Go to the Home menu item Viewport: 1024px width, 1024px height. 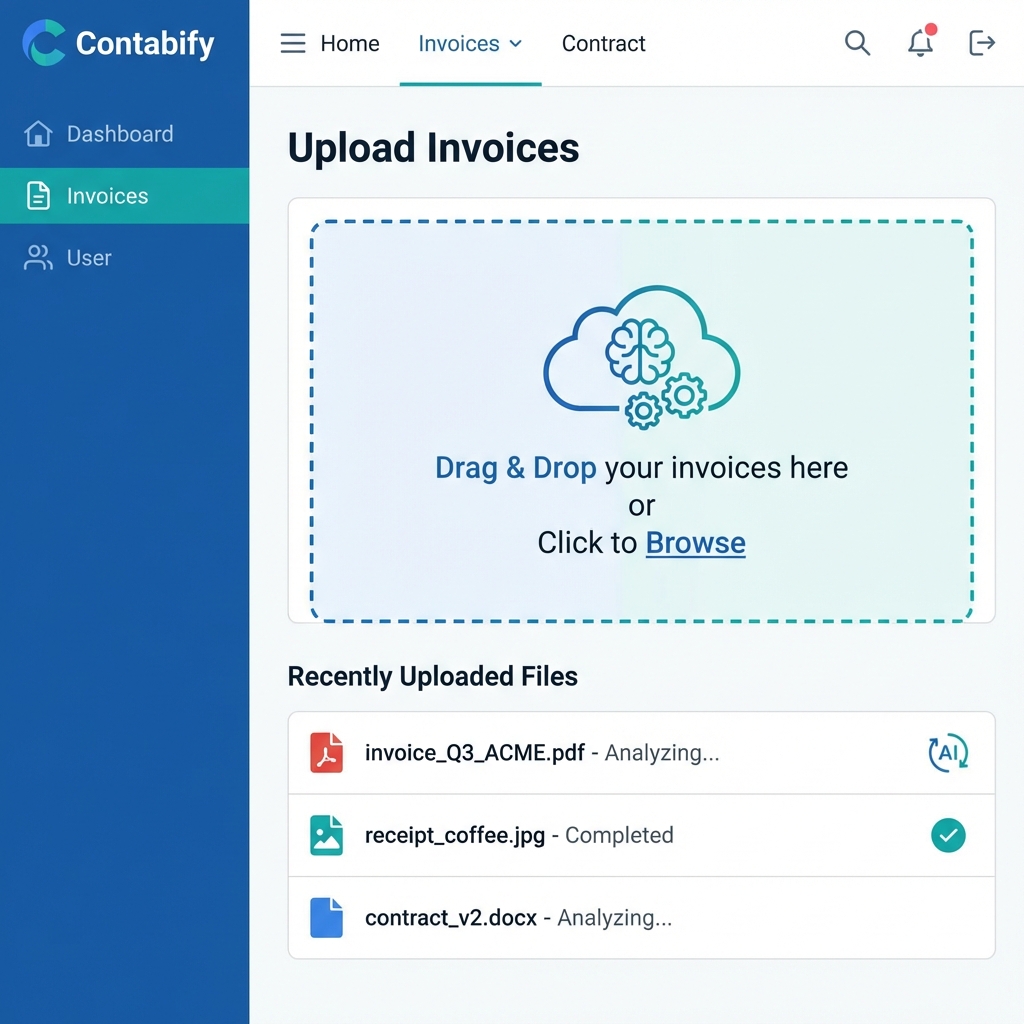(349, 44)
